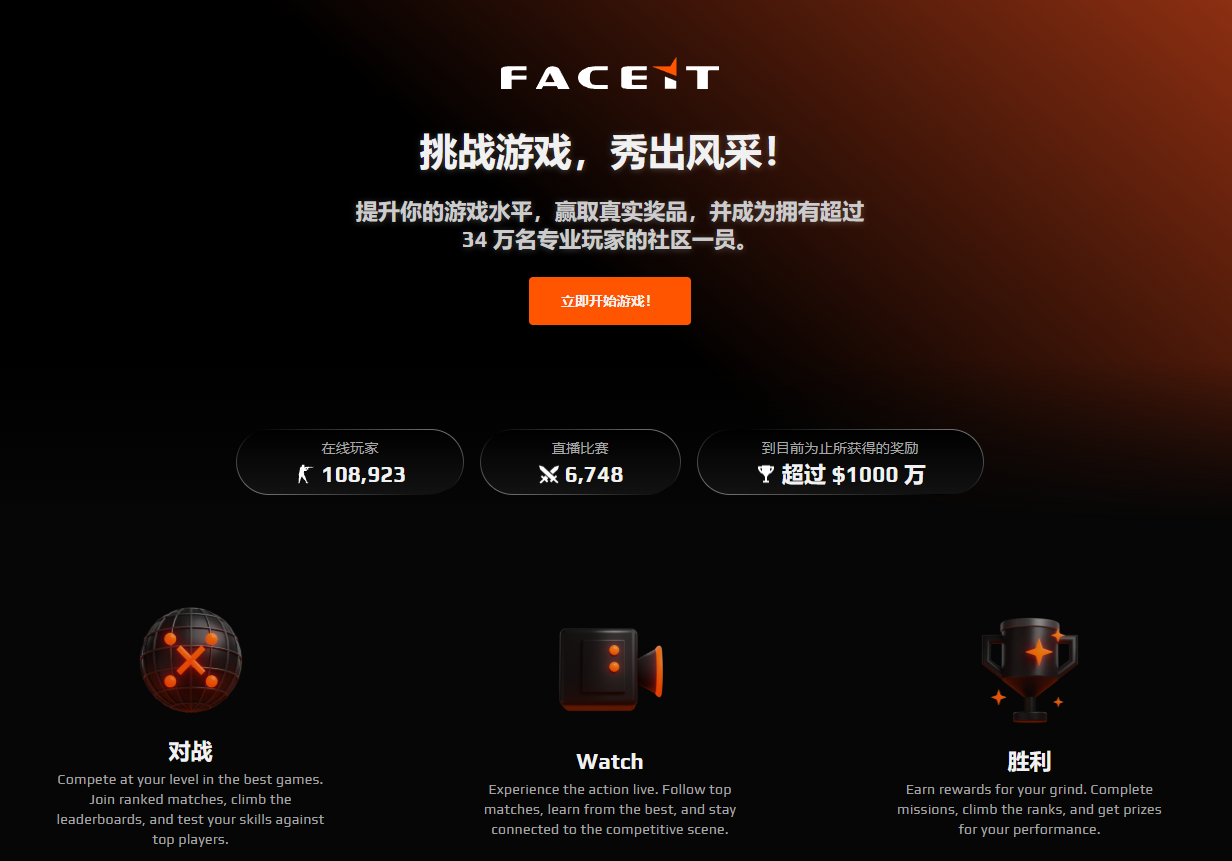Click the FACEIT logo at the top
This screenshot has width=1232, height=861.
609,74
